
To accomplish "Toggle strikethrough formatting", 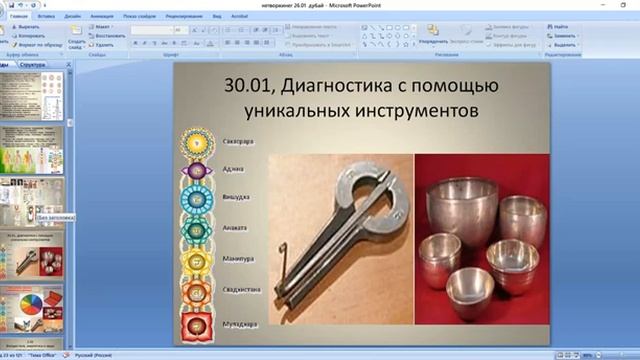I will [x=164, y=43].
